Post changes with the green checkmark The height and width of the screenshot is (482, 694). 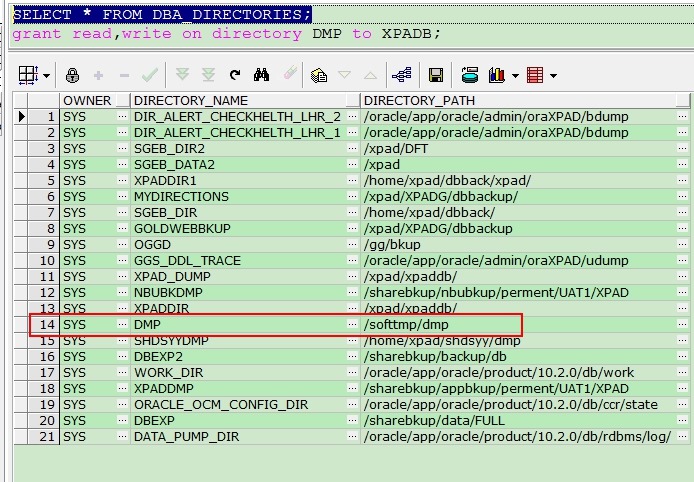150,75
